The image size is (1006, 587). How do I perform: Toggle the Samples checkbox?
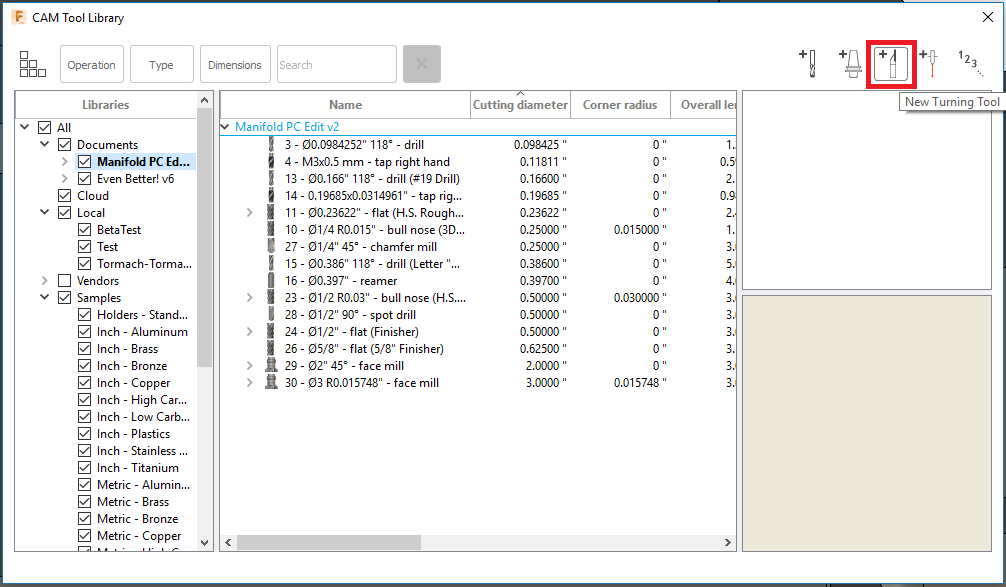click(65, 298)
